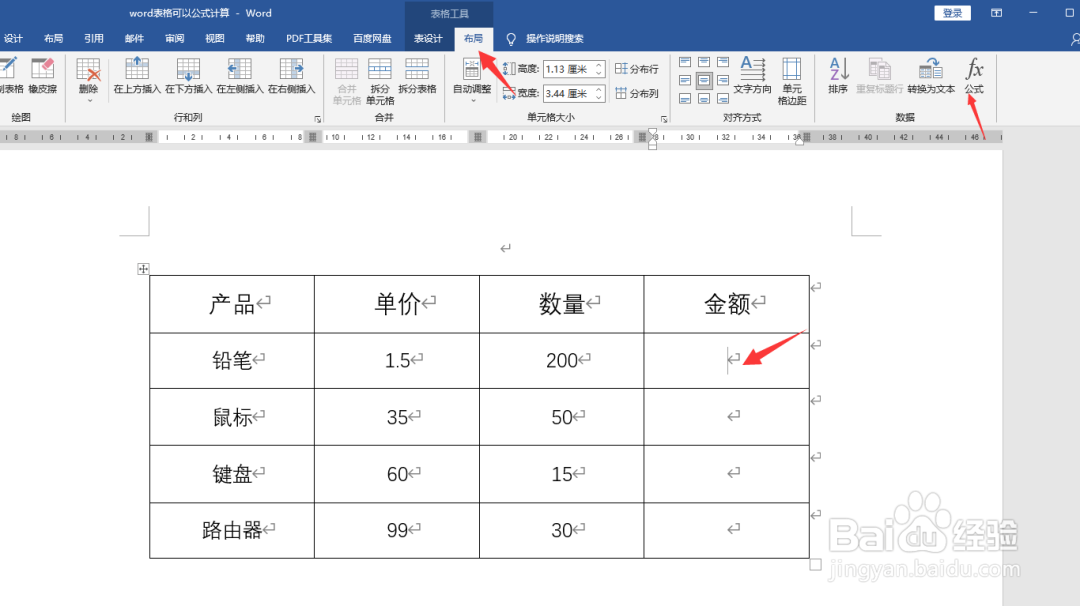The image size is (1080, 606).
Task: Click 在右侧插入 insert column right
Action: click(291, 76)
